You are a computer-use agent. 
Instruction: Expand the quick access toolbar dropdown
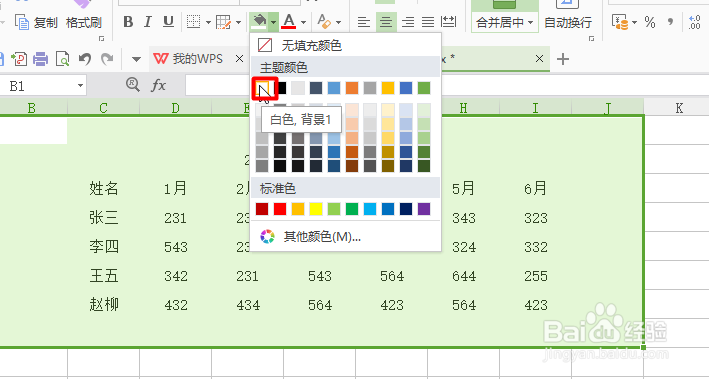coord(136,59)
